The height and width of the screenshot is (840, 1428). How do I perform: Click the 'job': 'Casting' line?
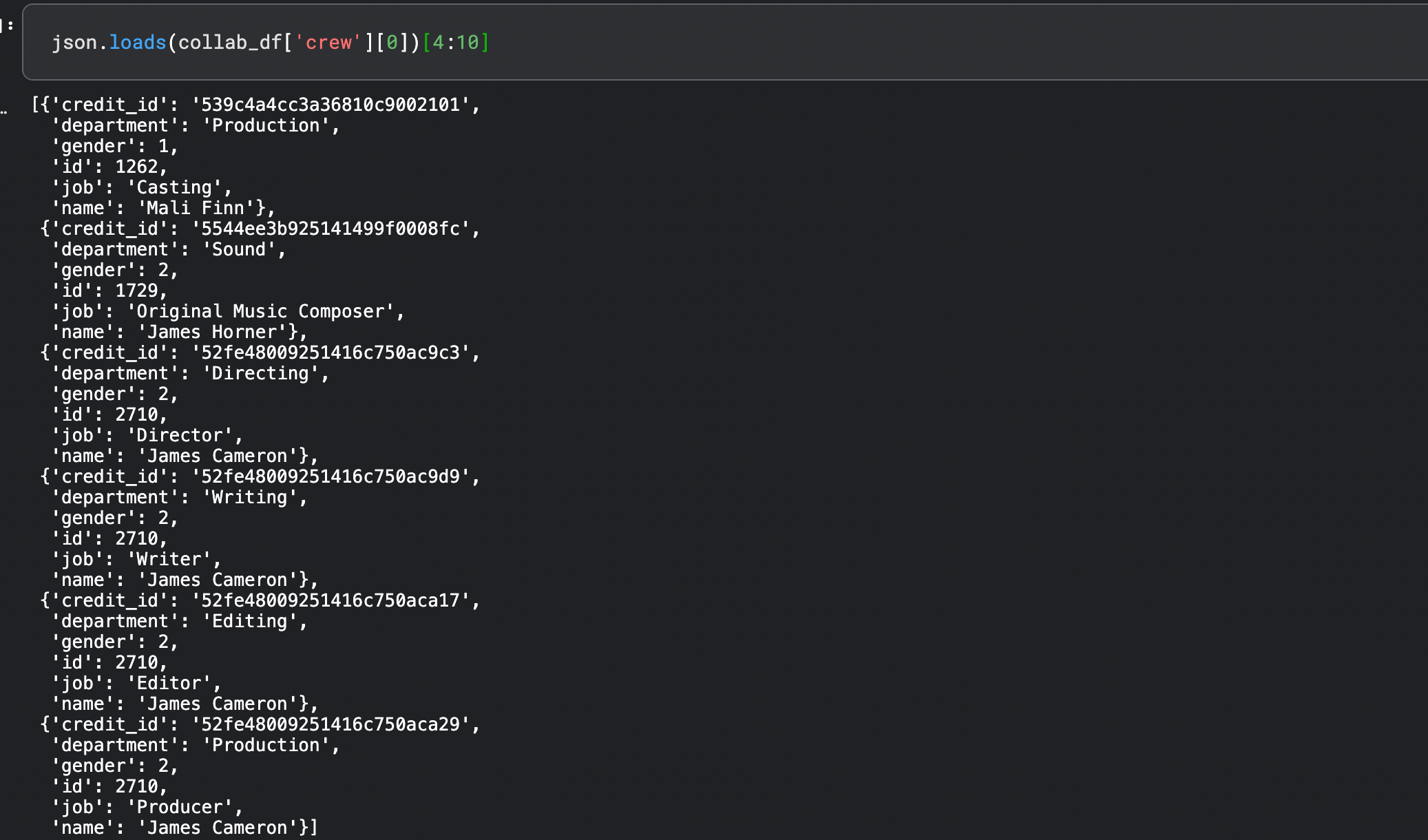(x=142, y=187)
